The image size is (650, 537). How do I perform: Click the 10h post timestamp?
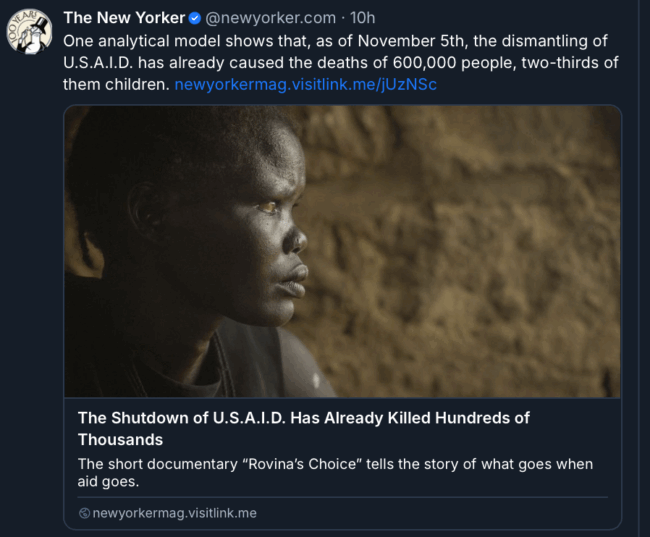tap(362, 18)
